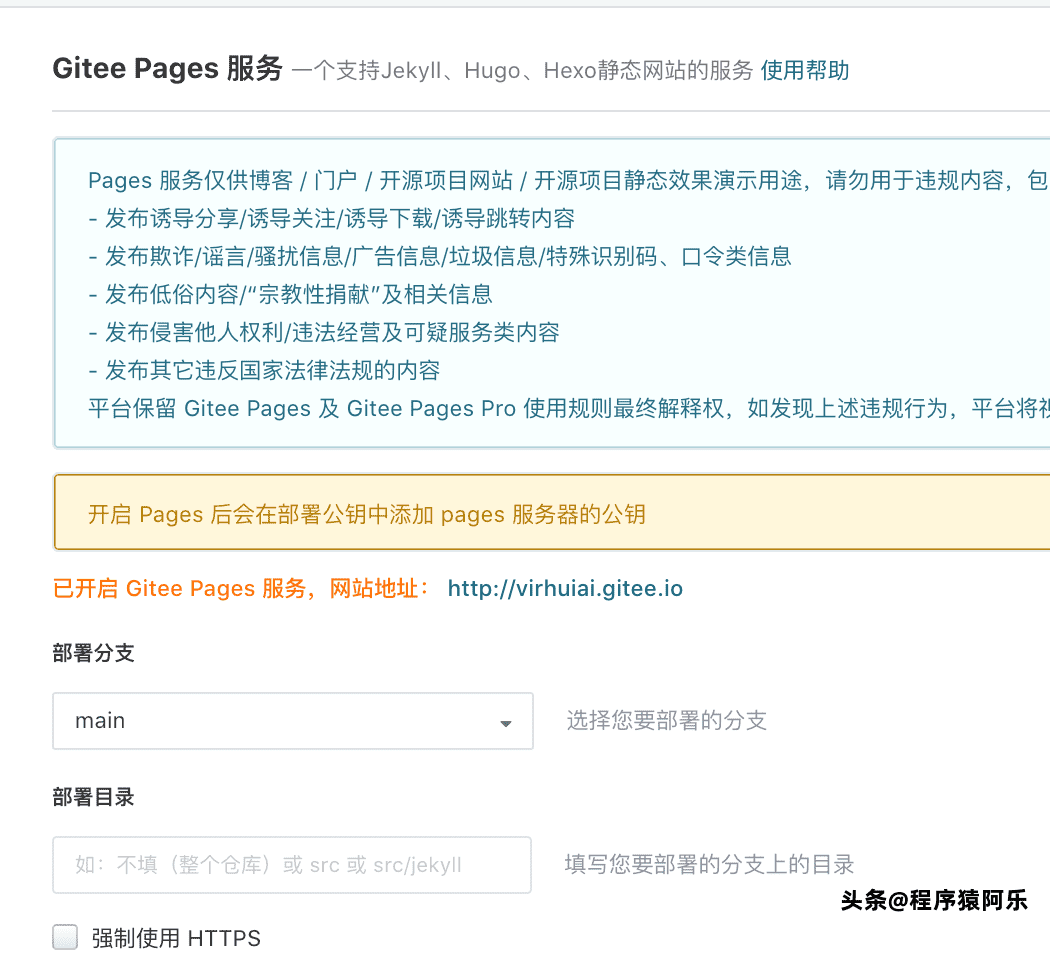Click the line 发布诱导分享/诱导关注 rule
1050x970 pixels.
[x=331, y=218]
